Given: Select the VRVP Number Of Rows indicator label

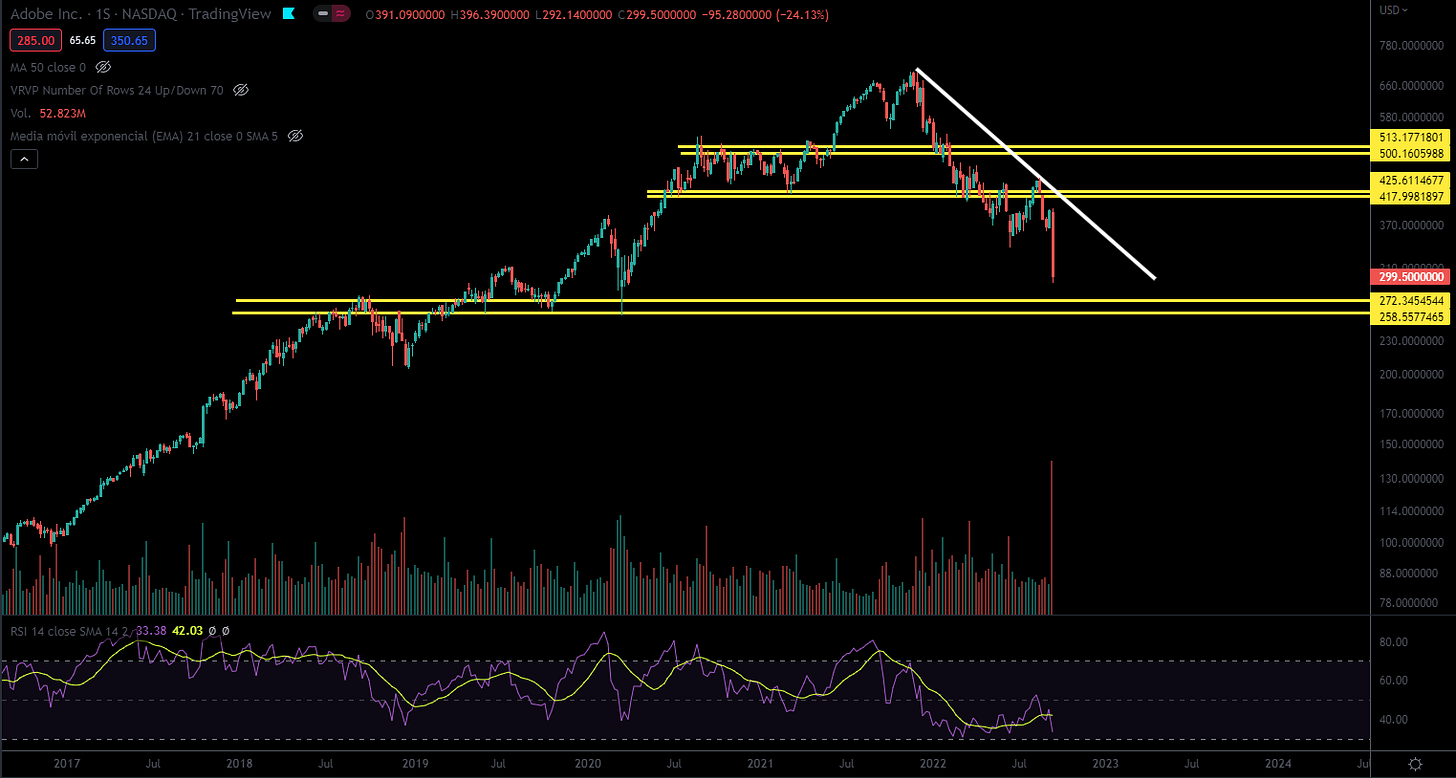Looking at the screenshot, I should pos(118,90).
